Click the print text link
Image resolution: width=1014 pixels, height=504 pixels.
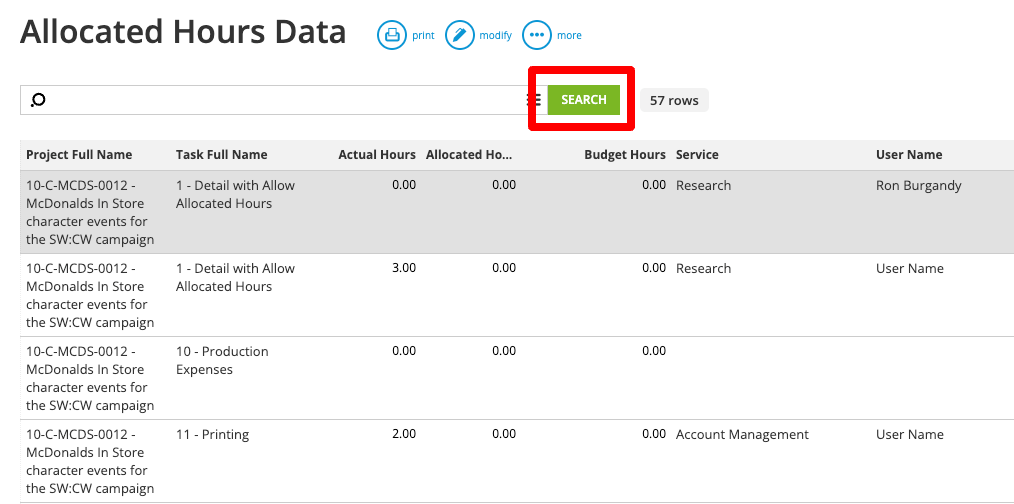tap(424, 35)
